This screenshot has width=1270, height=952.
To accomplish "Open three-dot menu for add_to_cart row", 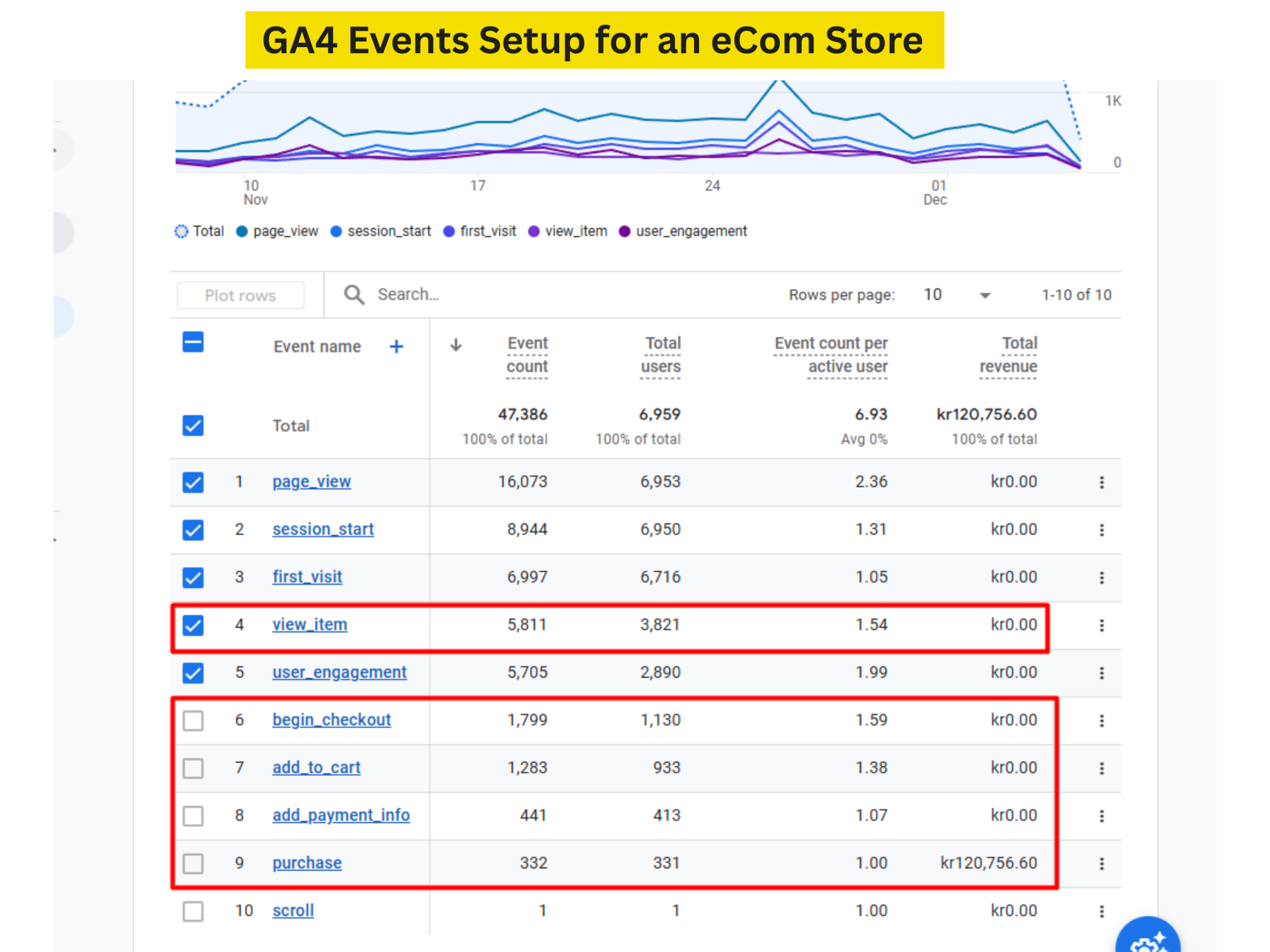I will click(x=1101, y=768).
